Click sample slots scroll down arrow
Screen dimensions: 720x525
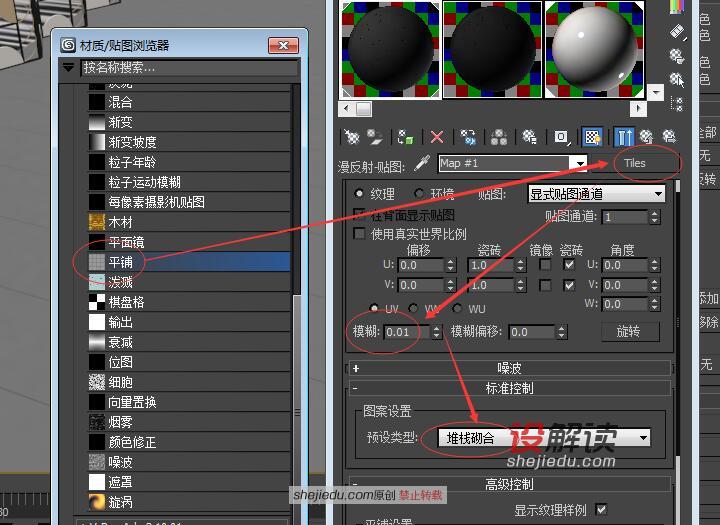(656, 92)
